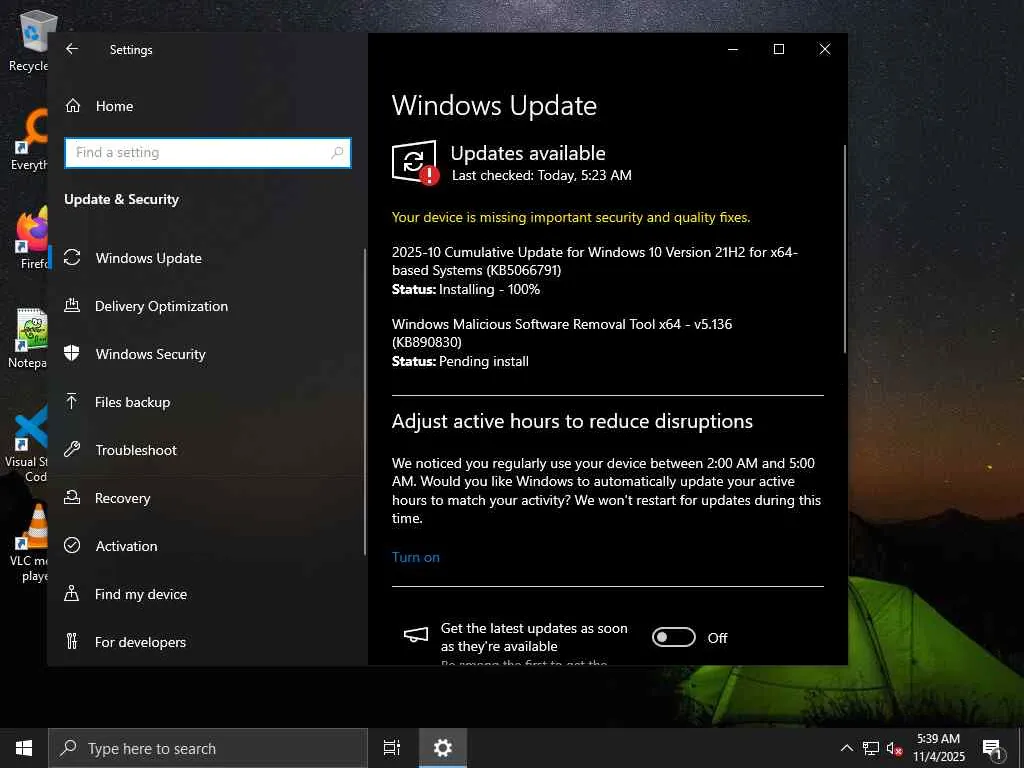Viewport: 1024px width, 768px height.
Task: Select the Notepad++ desktop shortcut
Action: pyautogui.click(x=29, y=338)
